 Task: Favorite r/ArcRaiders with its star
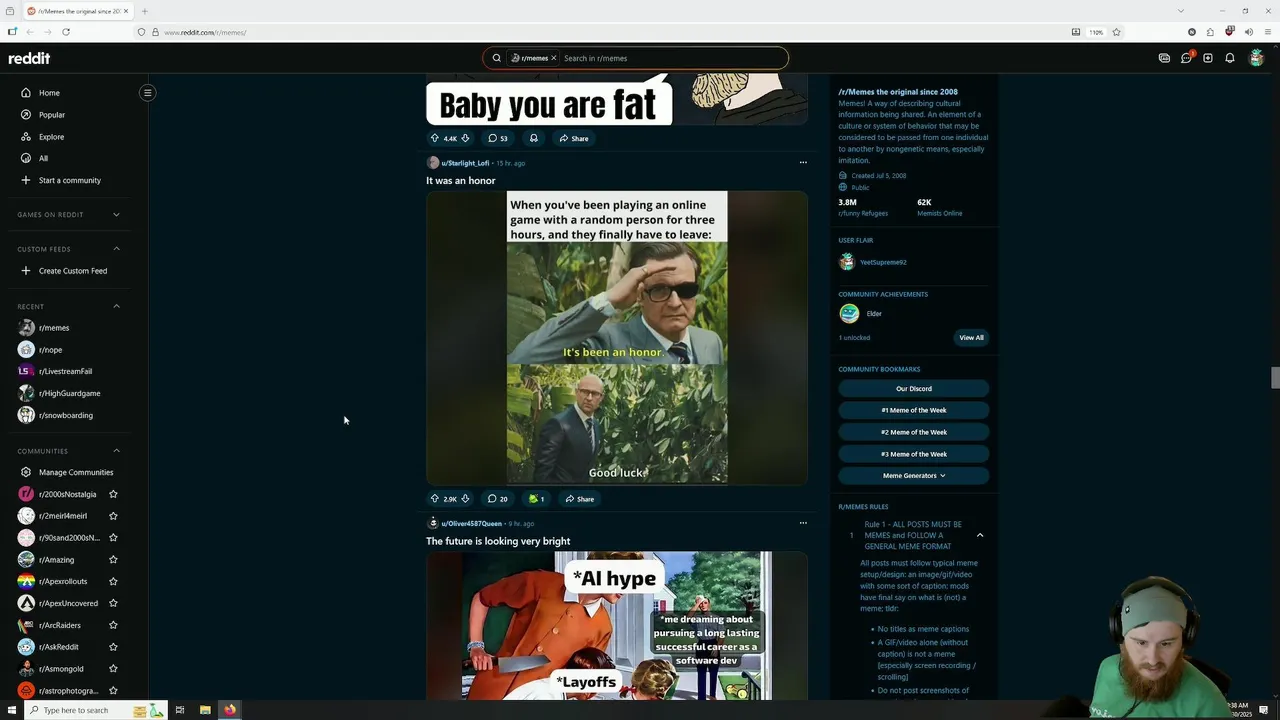tap(113, 625)
